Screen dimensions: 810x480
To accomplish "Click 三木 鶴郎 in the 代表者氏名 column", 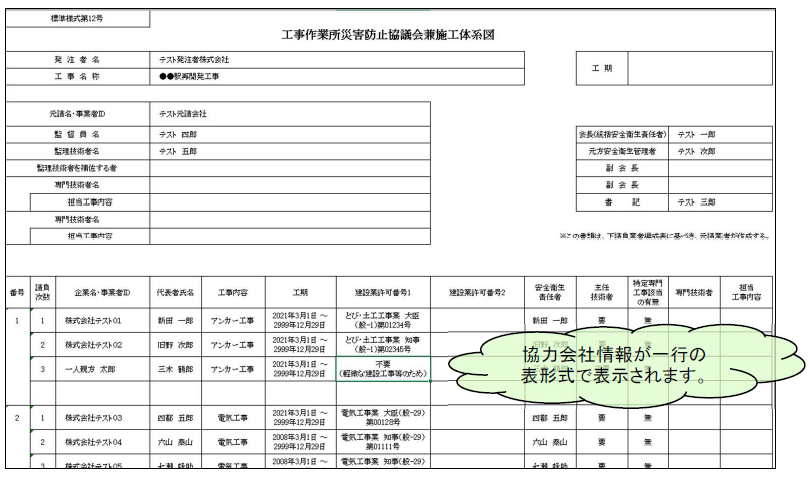I will coord(176,369).
